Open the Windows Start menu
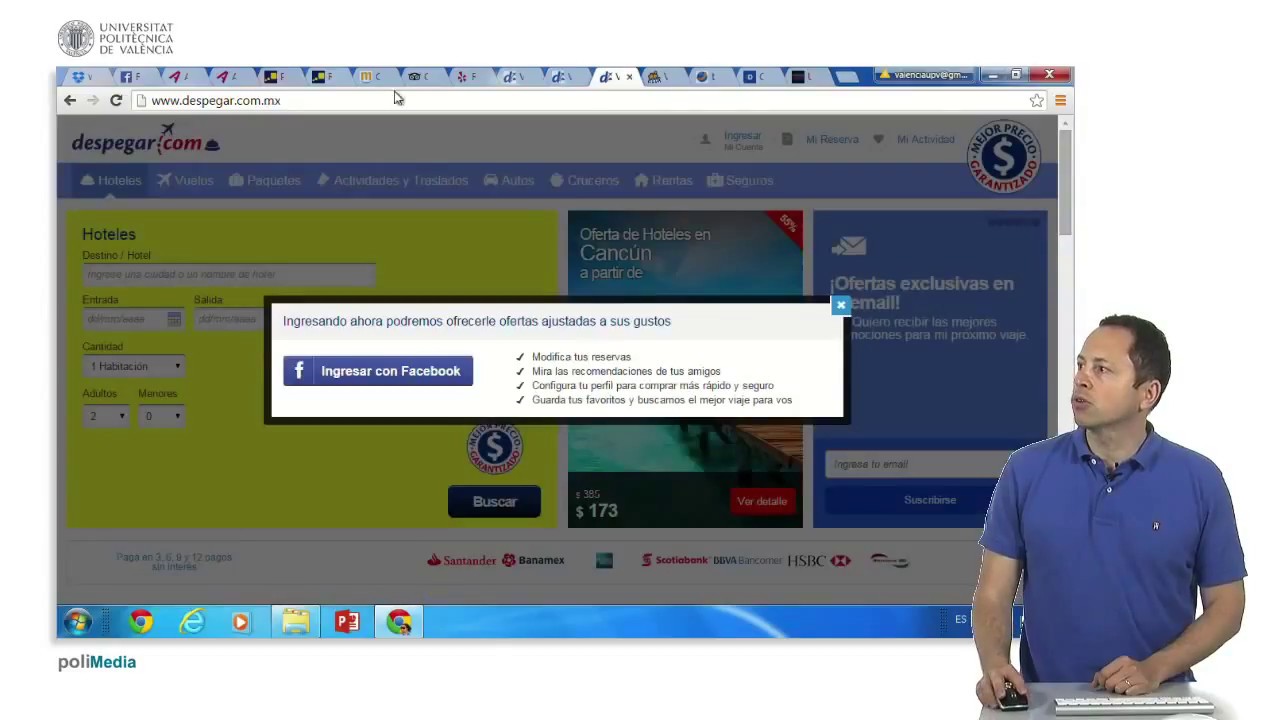 click(x=78, y=622)
